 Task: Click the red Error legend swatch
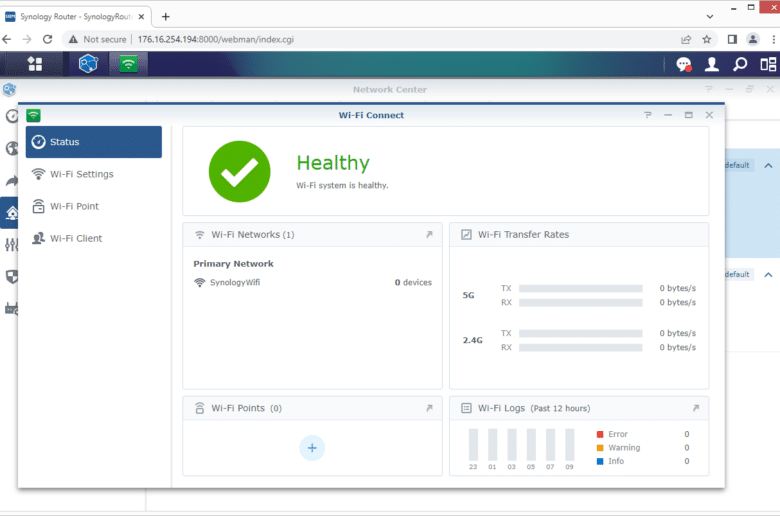tap(600, 434)
